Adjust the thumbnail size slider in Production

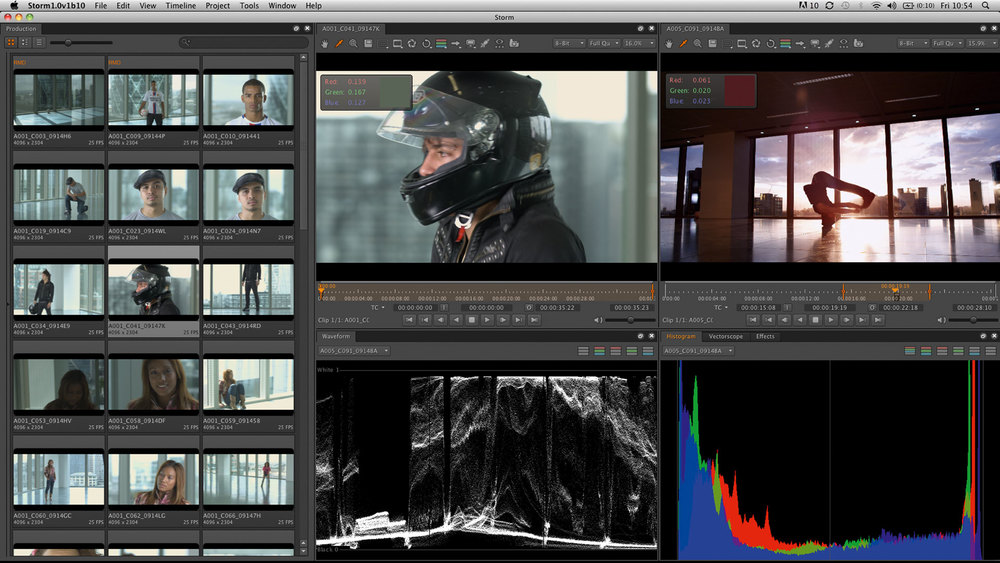click(x=68, y=42)
